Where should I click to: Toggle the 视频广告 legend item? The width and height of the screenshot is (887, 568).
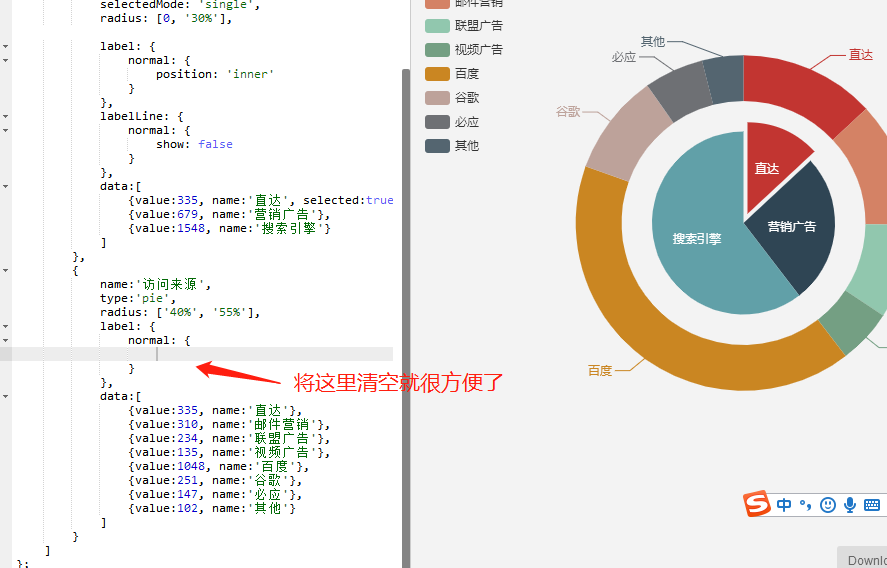[x=464, y=50]
